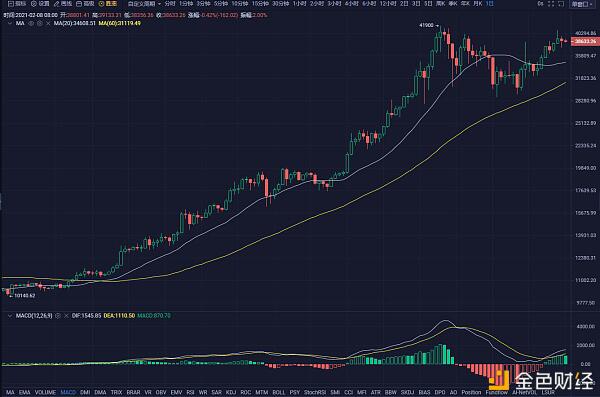The height and width of the screenshot is (397, 600).
Task: Select the ATR indicator
Action: coord(376,392)
